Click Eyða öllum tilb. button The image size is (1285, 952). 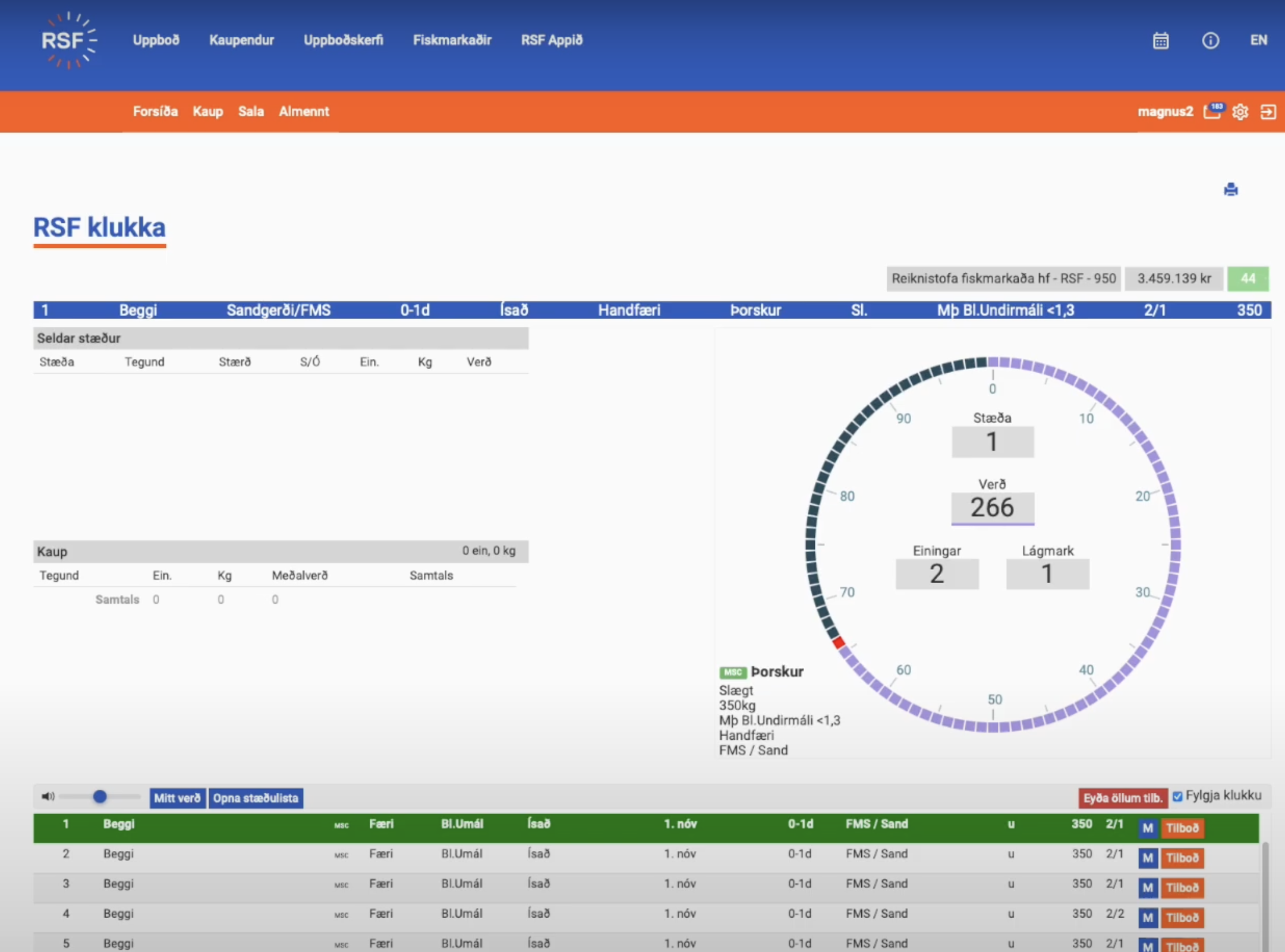[1122, 797]
